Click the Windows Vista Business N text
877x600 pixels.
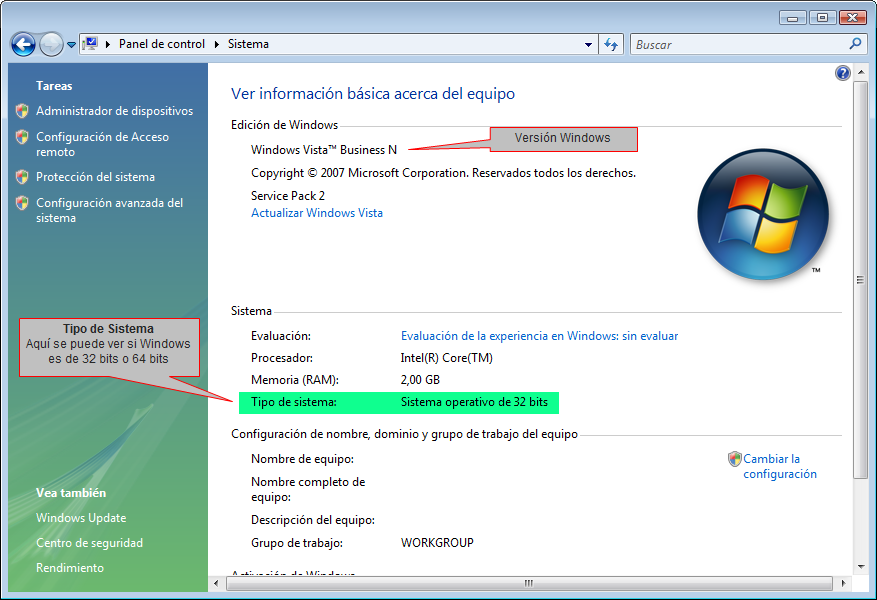(x=324, y=150)
